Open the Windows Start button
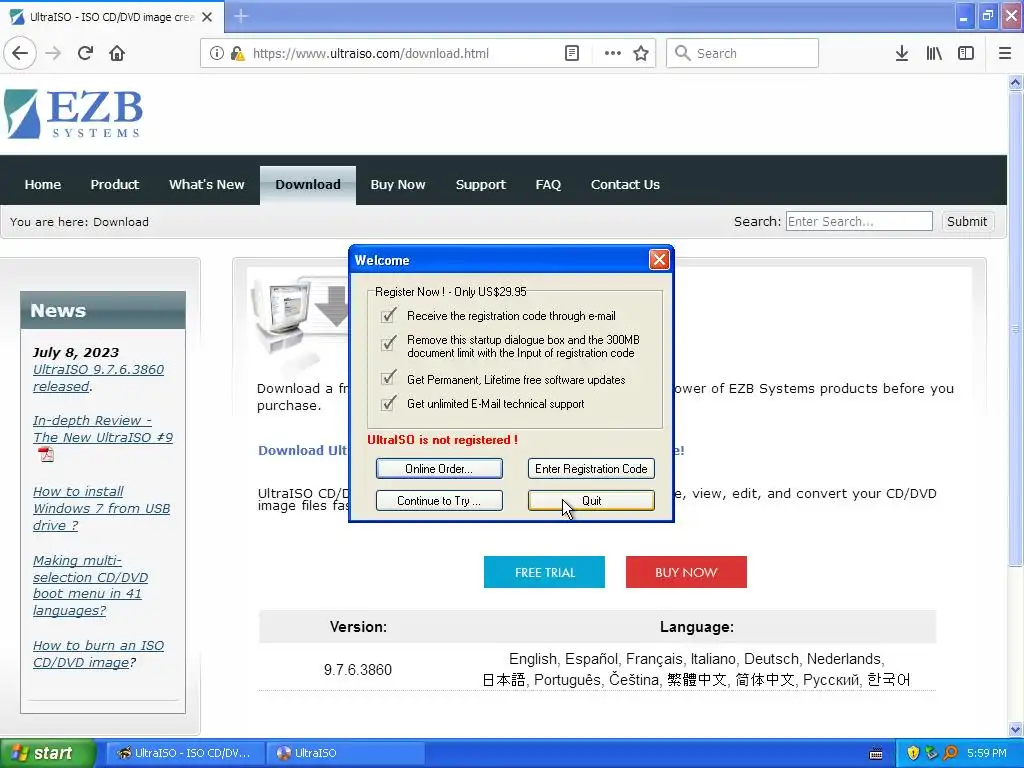Screen dimensions: 1024x768 click(47, 753)
